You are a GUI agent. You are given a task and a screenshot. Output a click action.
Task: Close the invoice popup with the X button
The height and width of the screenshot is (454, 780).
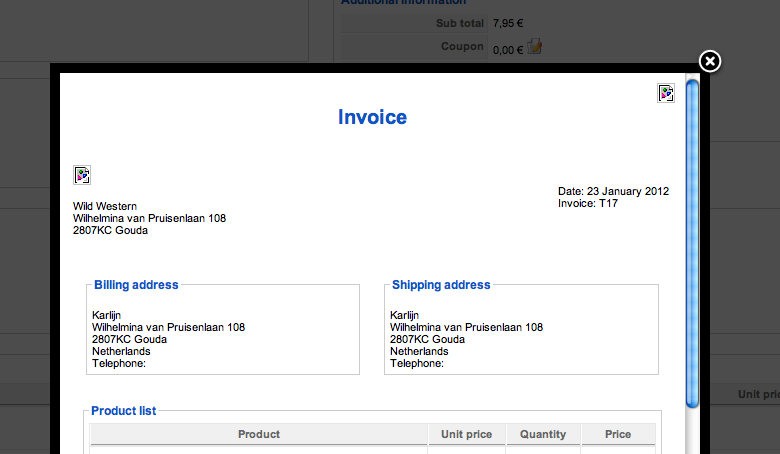(x=709, y=62)
